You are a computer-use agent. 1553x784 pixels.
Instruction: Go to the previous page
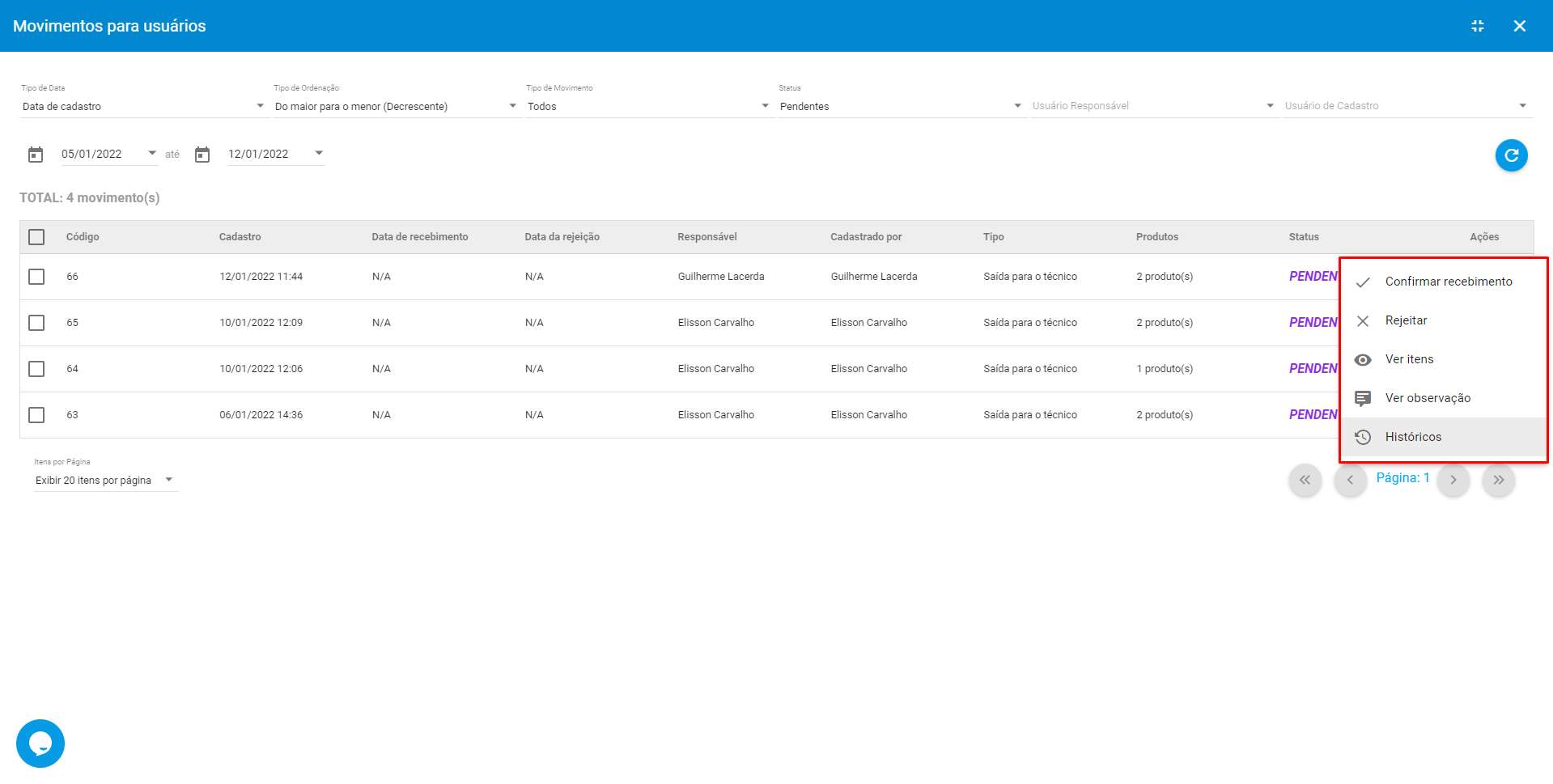click(1350, 480)
